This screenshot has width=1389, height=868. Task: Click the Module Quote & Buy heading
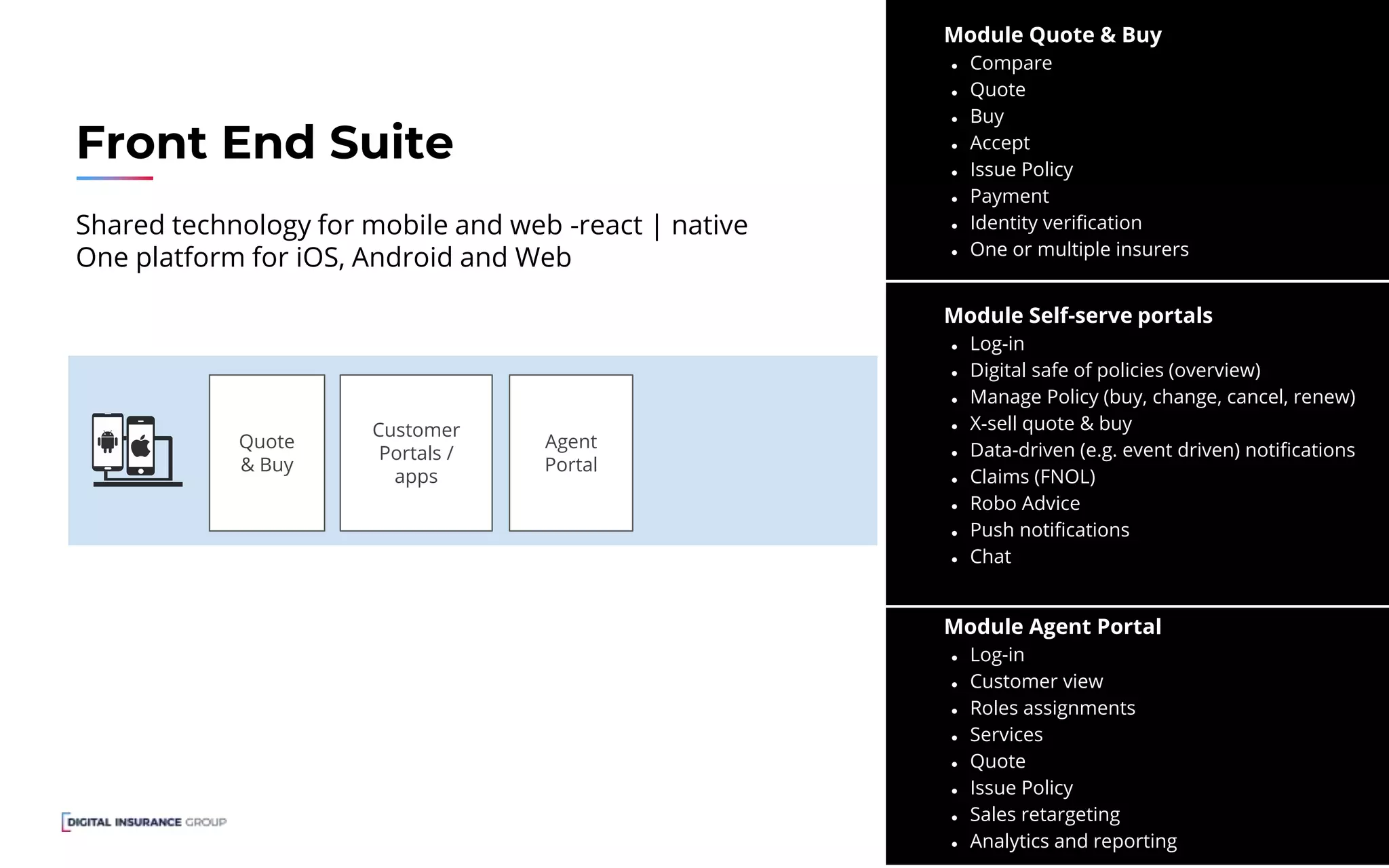click(x=1053, y=35)
